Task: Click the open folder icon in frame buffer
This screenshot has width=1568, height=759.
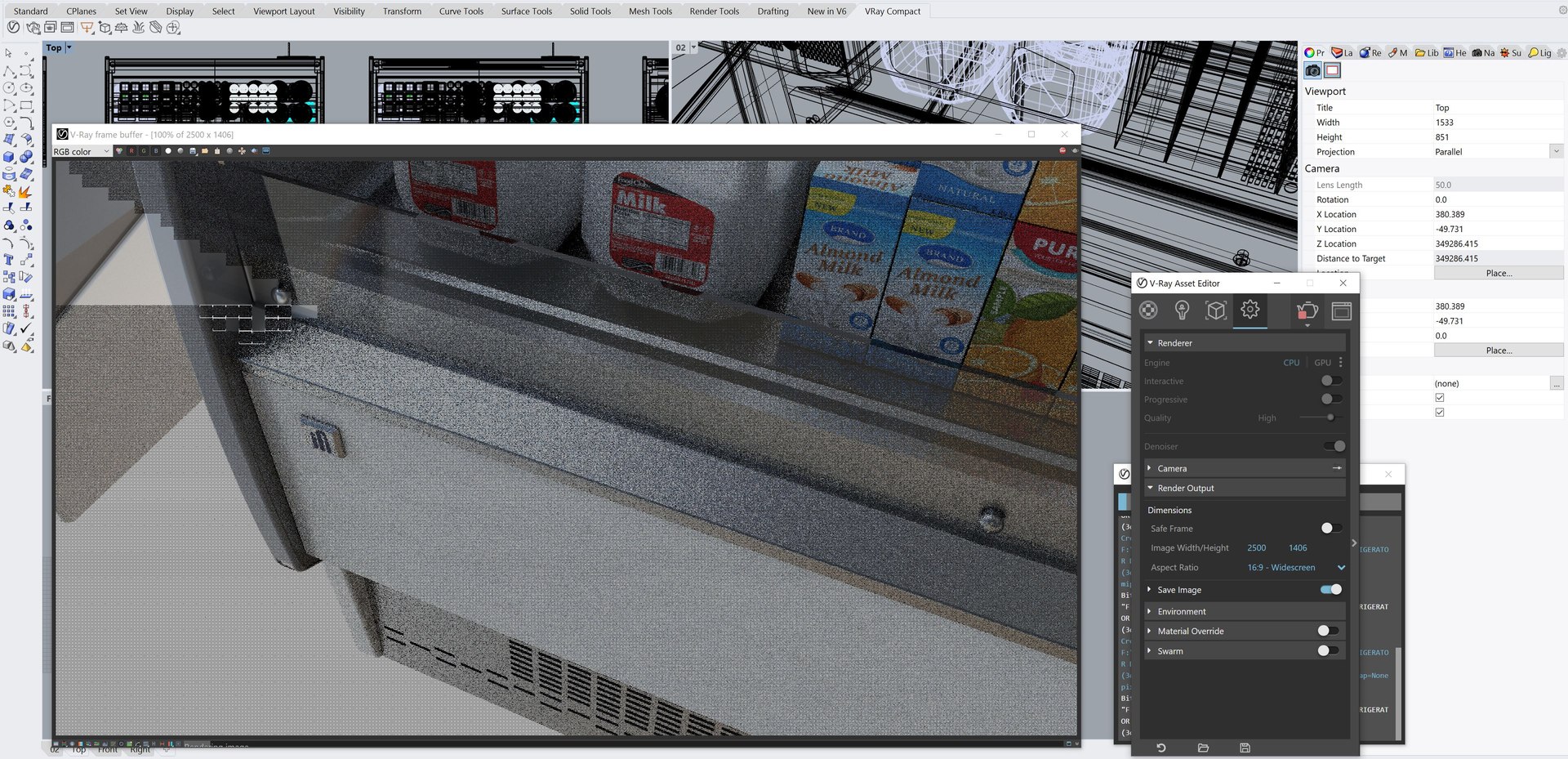Action: (205, 151)
